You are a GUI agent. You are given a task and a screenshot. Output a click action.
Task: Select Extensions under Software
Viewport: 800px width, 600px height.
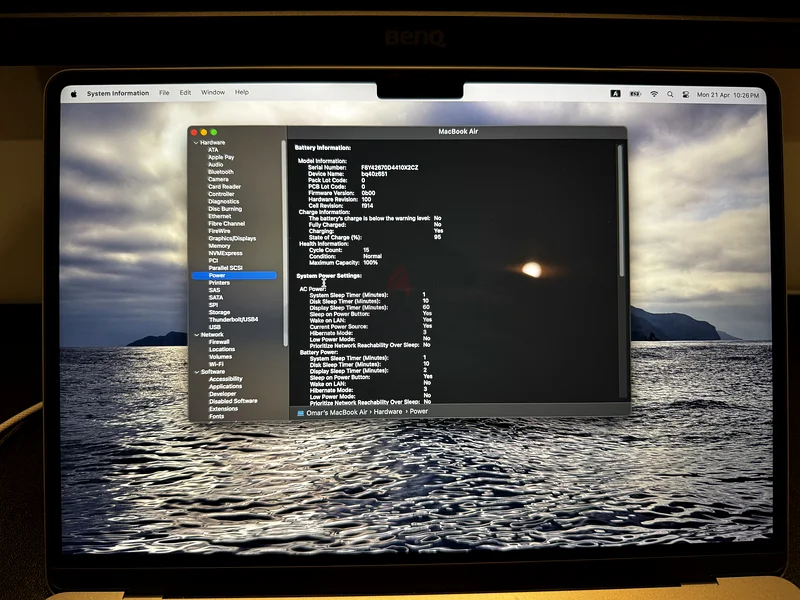pyautogui.click(x=223, y=409)
